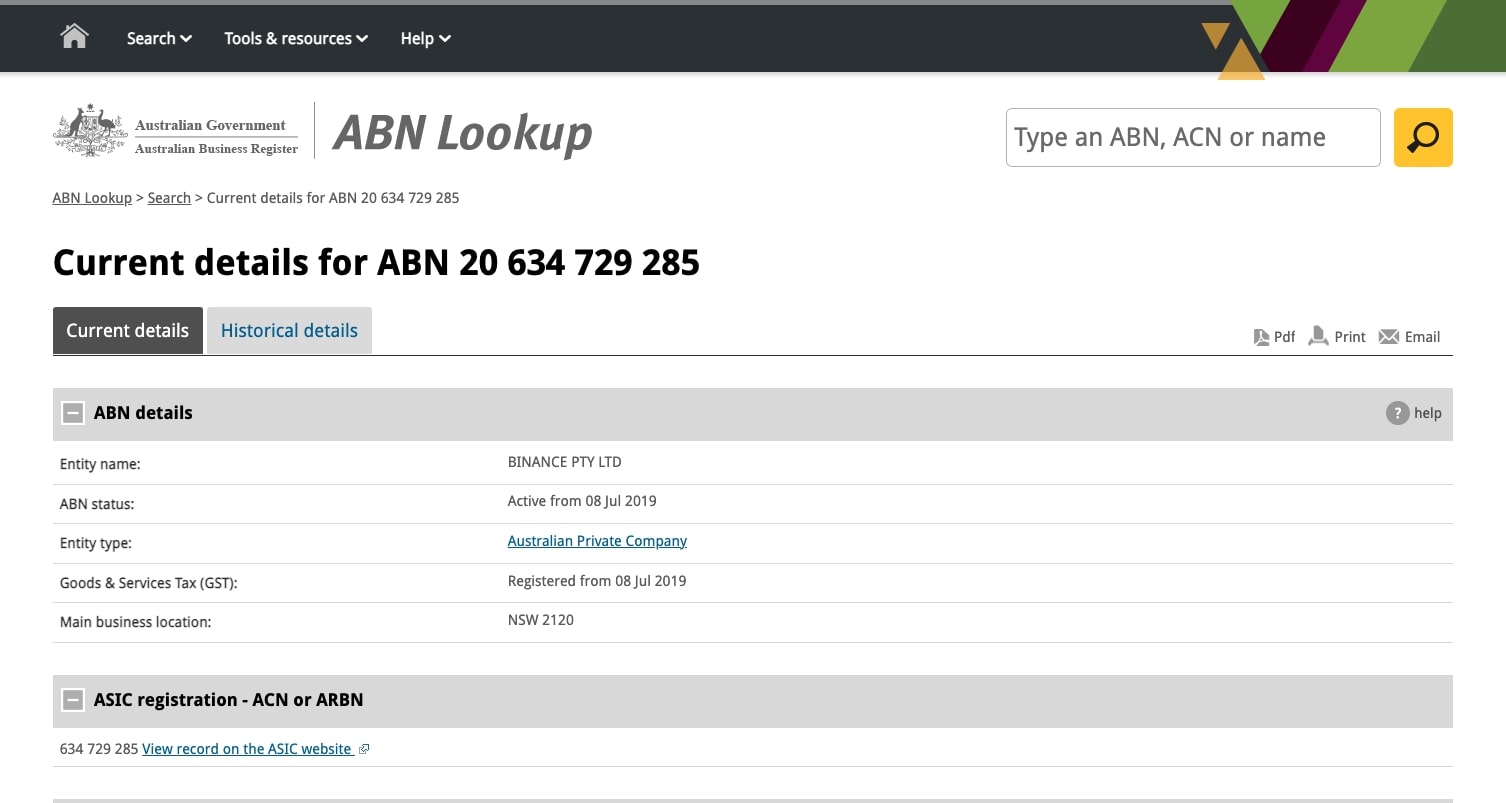Follow the ABN Lookup breadcrumb link
This screenshot has width=1506, height=803.
coord(92,198)
